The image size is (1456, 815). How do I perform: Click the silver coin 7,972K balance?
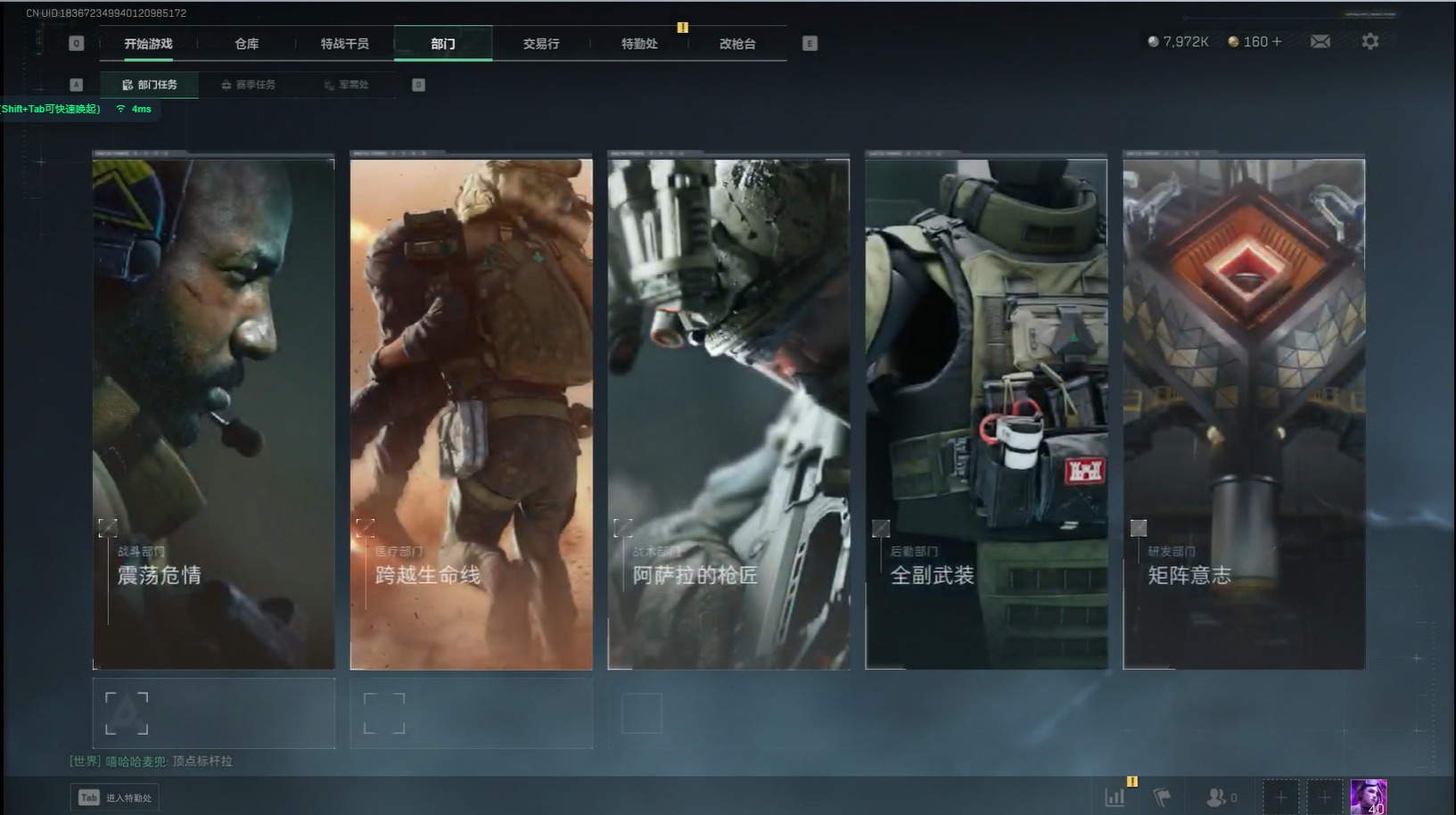click(1178, 42)
